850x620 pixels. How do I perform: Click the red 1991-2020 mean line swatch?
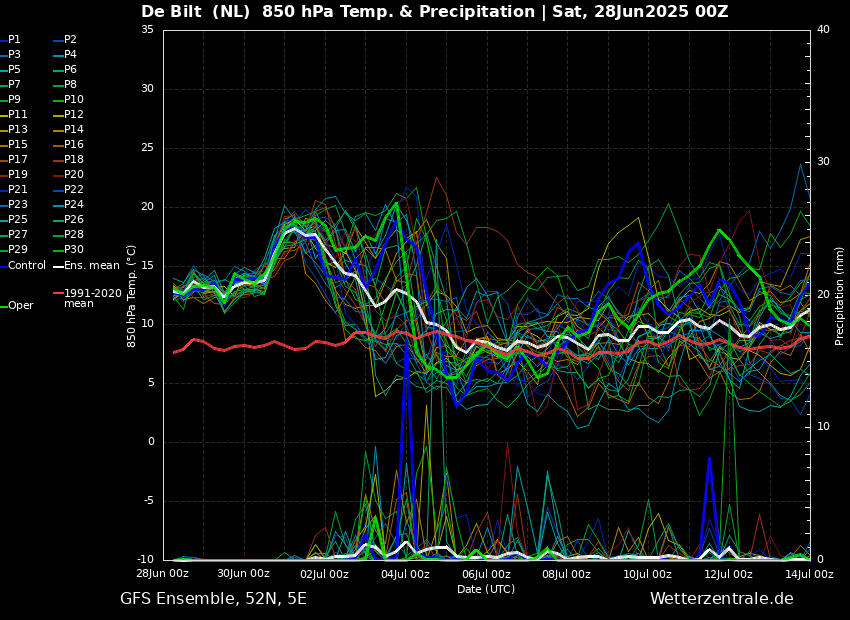click(58, 294)
